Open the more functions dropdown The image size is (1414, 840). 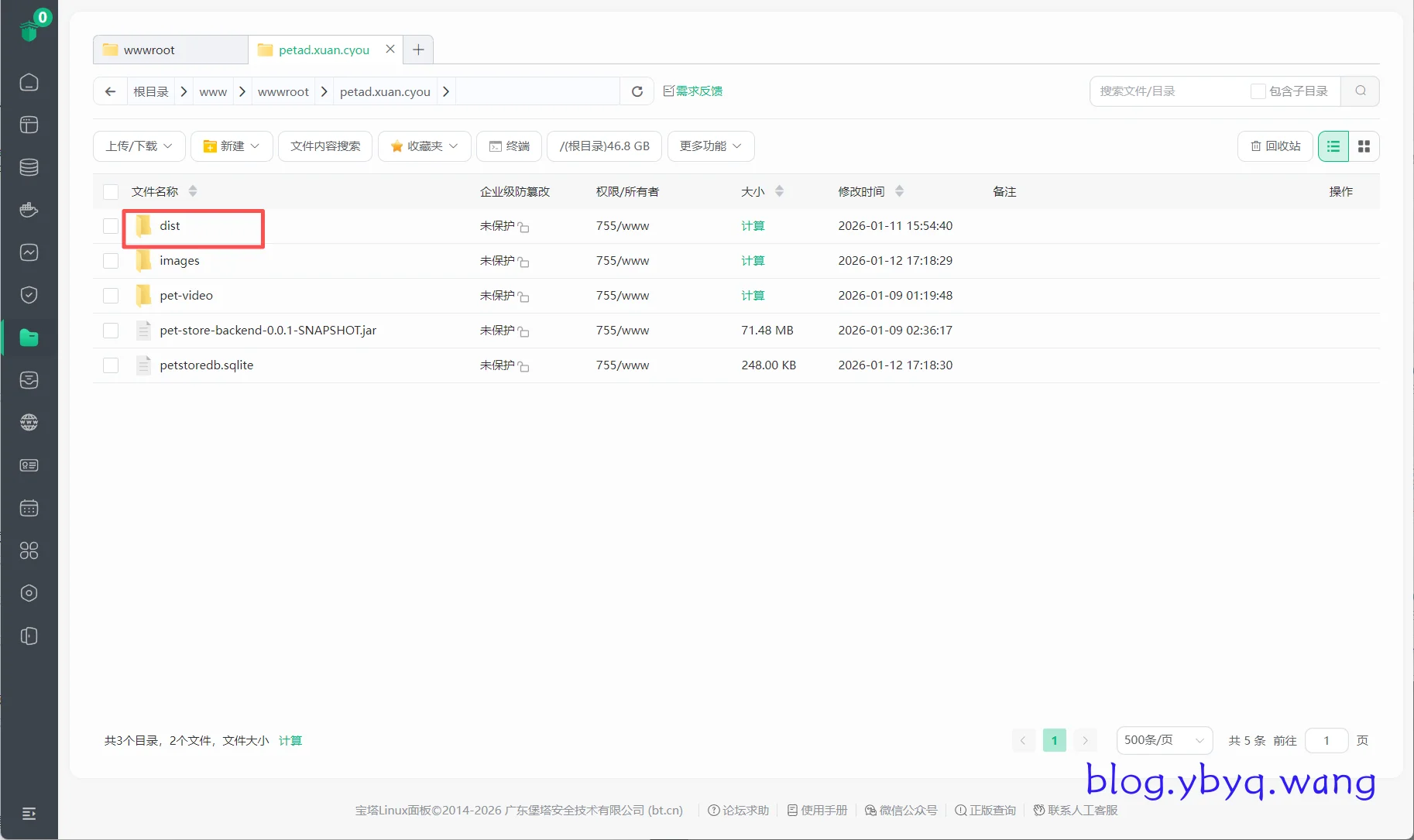click(710, 146)
